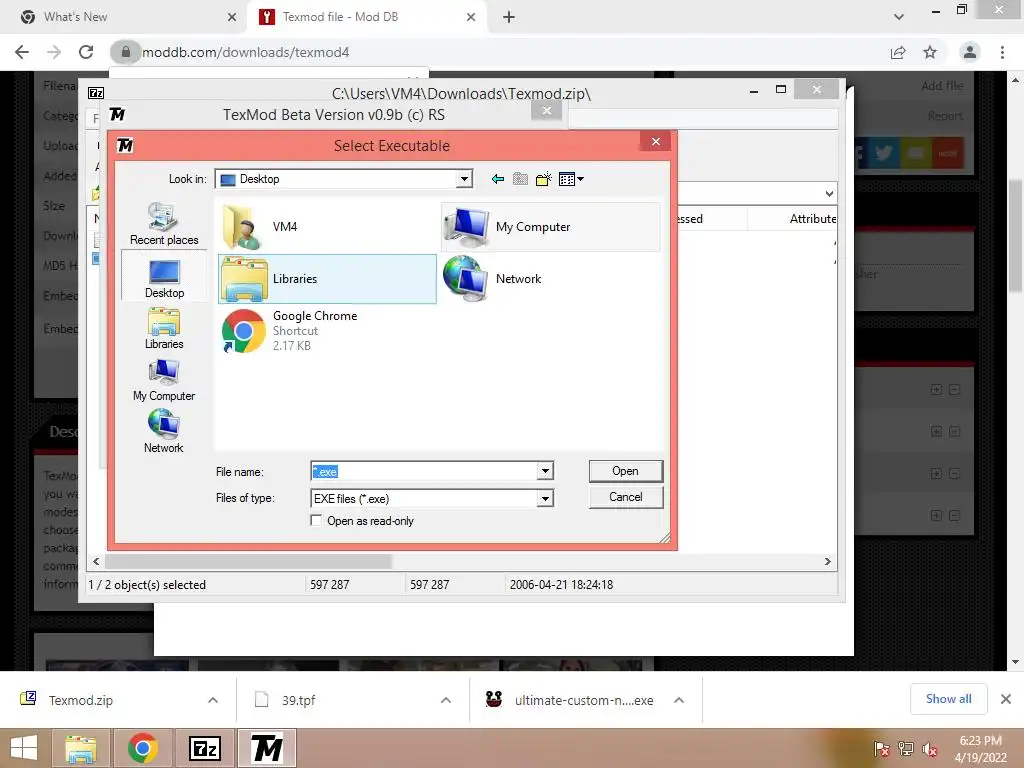Go up one folder level
This screenshot has height=768, width=1024.
pyautogui.click(x=520, y=179)
